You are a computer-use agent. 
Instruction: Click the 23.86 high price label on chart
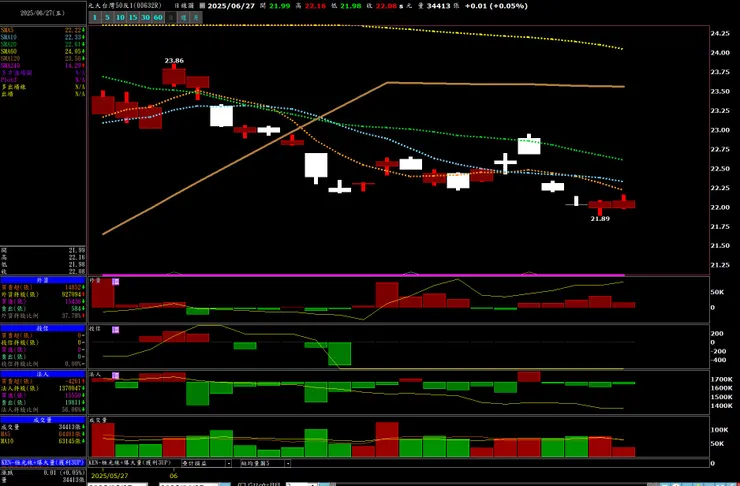pyautogui.click(x=174, y=61)
